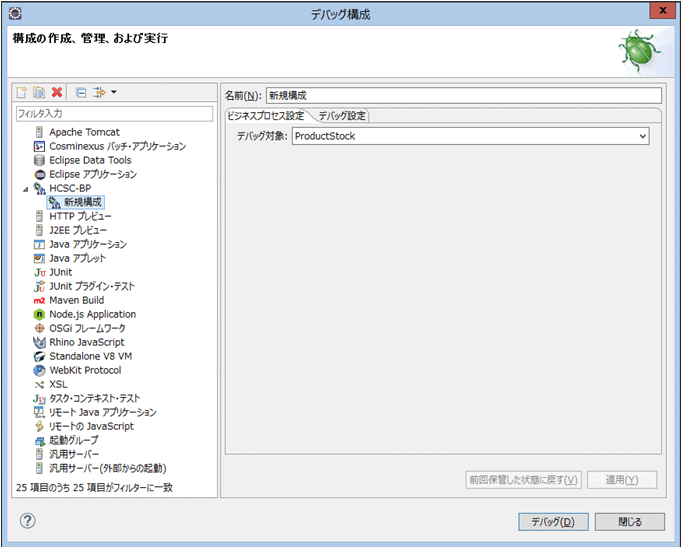The width and height of the screenshot is (682, 548).
Task: Select the Node.js Application tree label
Action: point(93,314)
